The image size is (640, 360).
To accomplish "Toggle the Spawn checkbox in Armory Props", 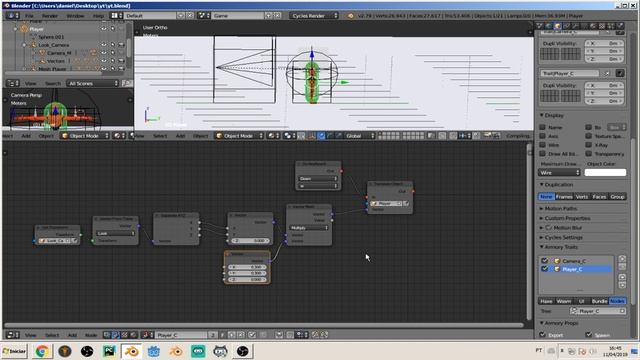I will (x=589, y=335).
